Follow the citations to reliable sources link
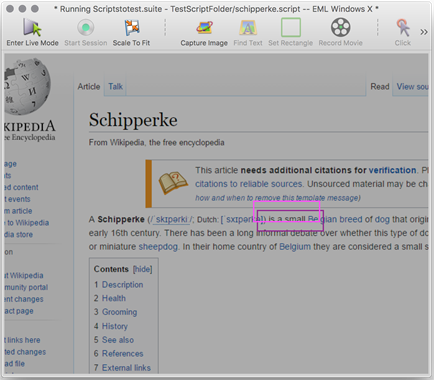Viewport: 434px width, 380px height. (249, 184)
